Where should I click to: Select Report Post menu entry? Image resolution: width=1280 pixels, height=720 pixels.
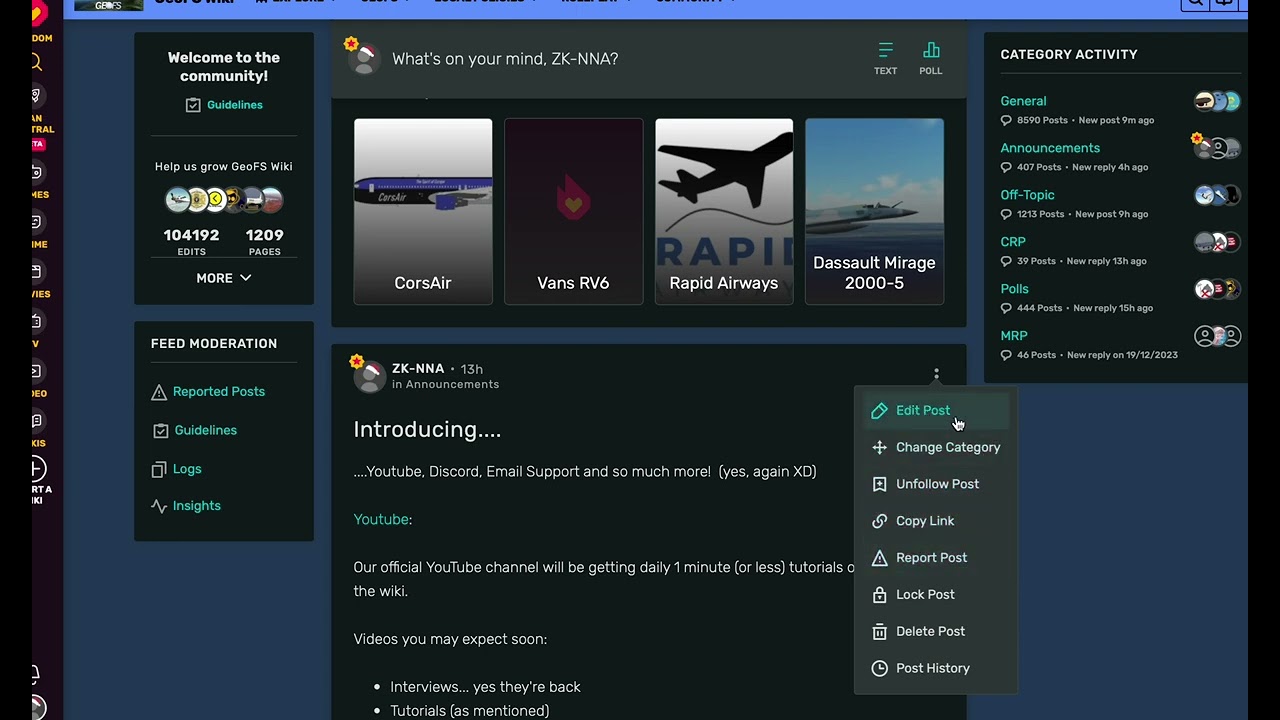coord(936,558)
